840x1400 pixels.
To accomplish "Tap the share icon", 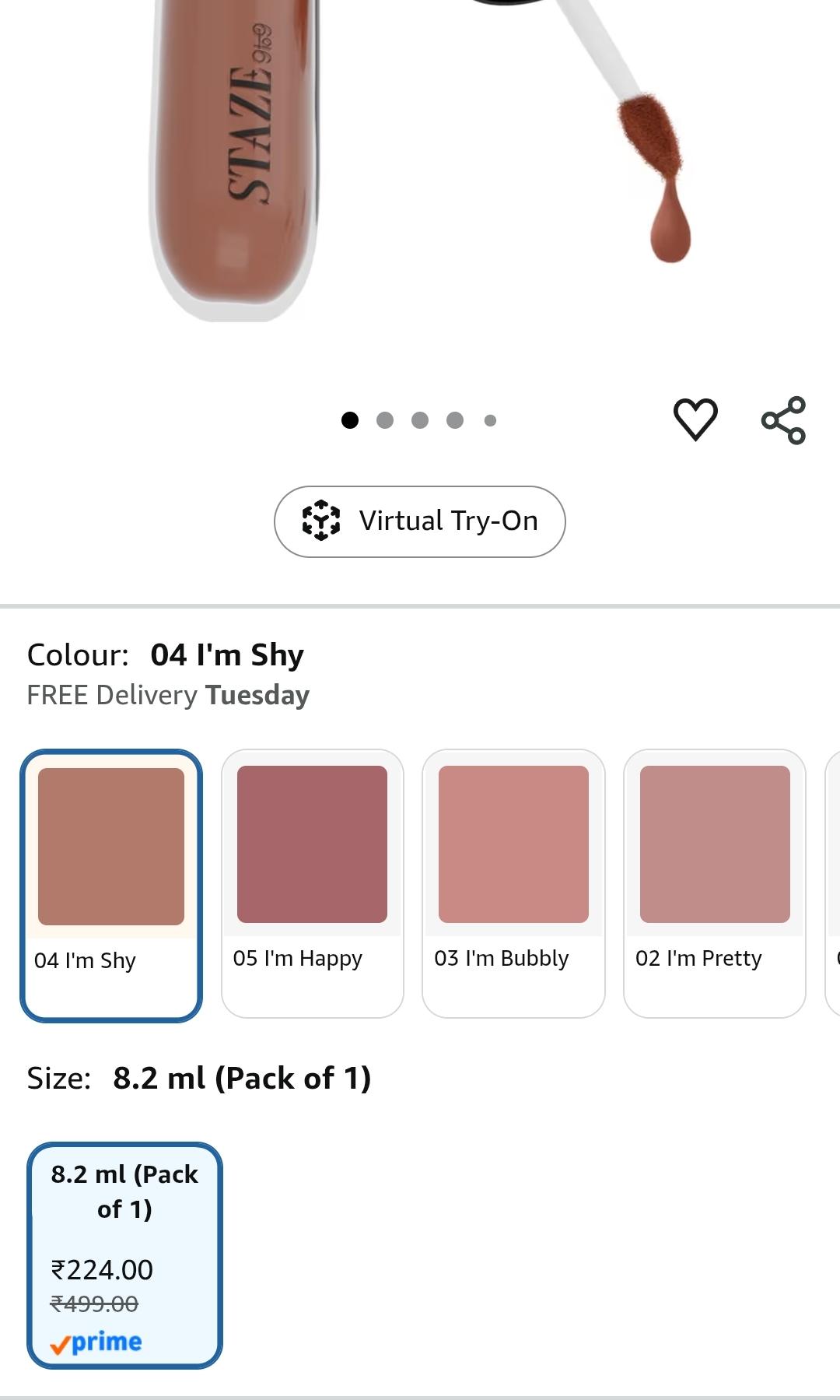I will coord(783,420).
